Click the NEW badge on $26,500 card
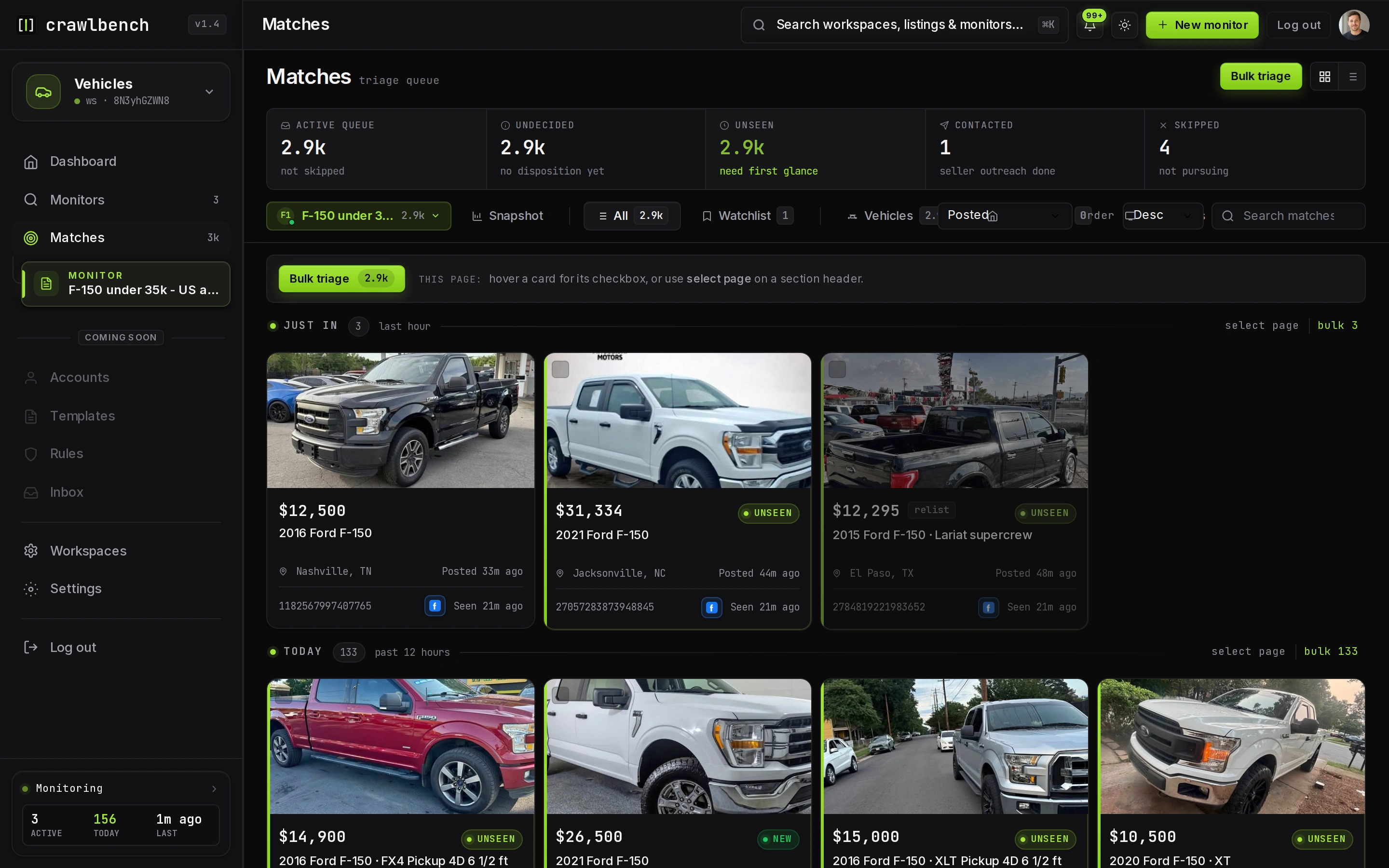1389x868 pixels. click(x=778, y=839)
